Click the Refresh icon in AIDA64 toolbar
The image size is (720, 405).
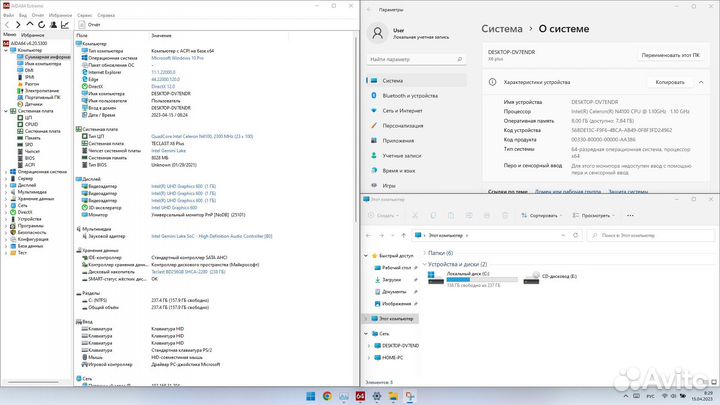[41, 25]
